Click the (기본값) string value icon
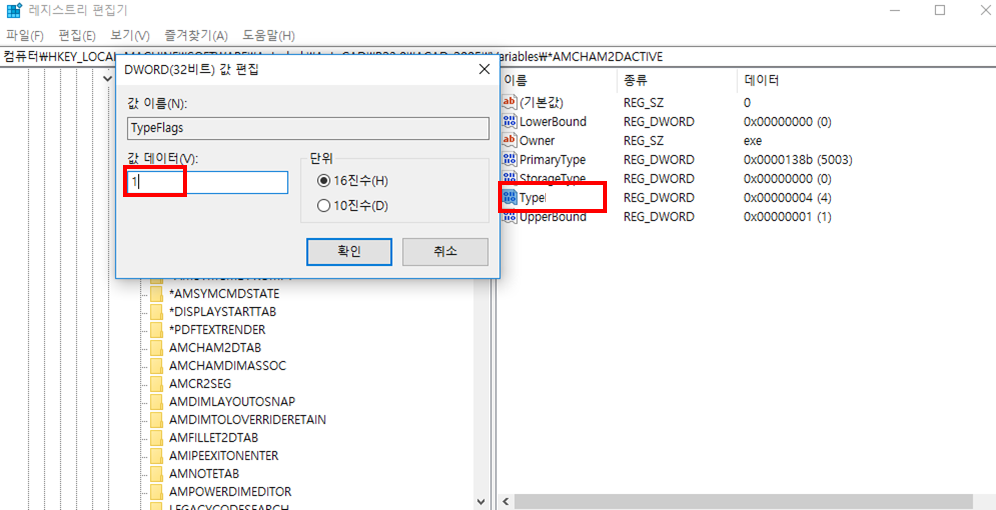The height and width of the screenshot is (510, 996). (x=509, y=102)
